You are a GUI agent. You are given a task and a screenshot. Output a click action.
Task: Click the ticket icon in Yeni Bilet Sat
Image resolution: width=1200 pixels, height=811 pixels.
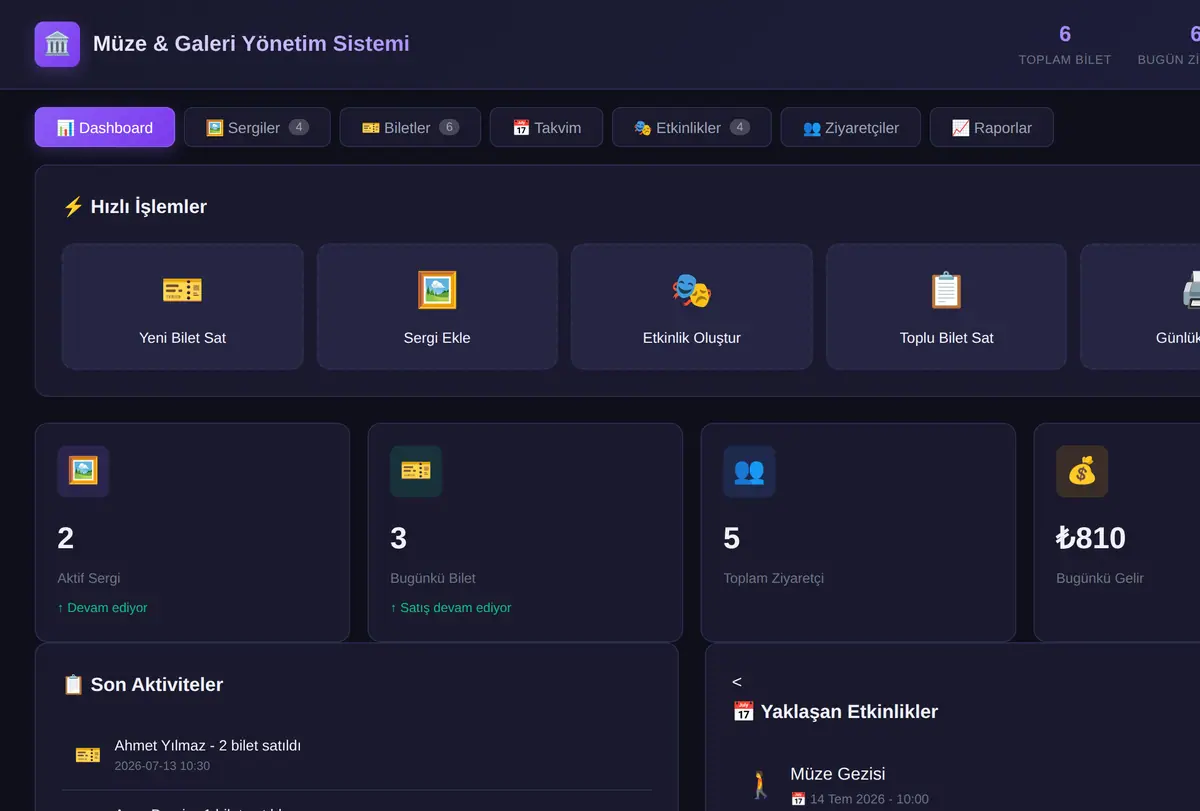[x=182, y=290]
